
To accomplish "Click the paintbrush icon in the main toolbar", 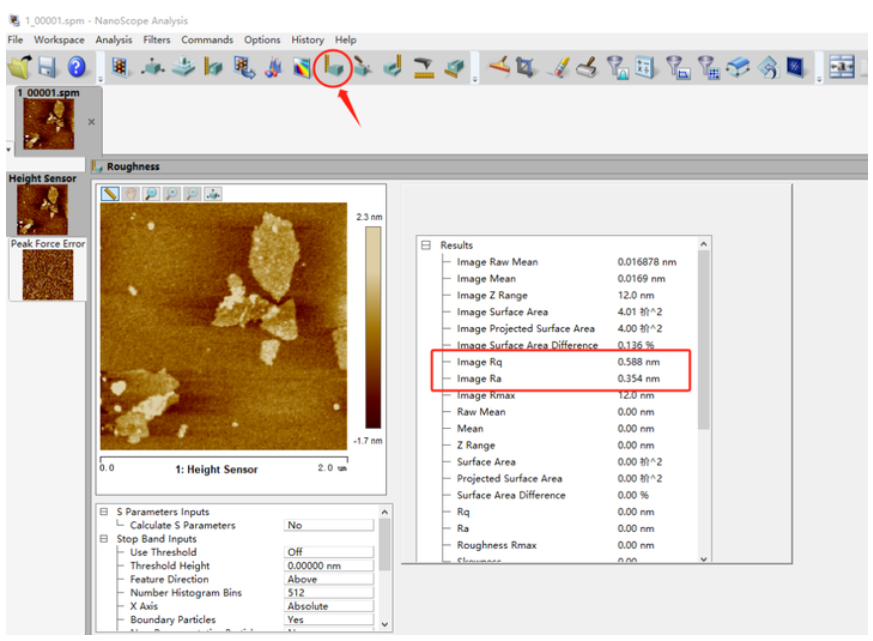I will pos(560,67).
